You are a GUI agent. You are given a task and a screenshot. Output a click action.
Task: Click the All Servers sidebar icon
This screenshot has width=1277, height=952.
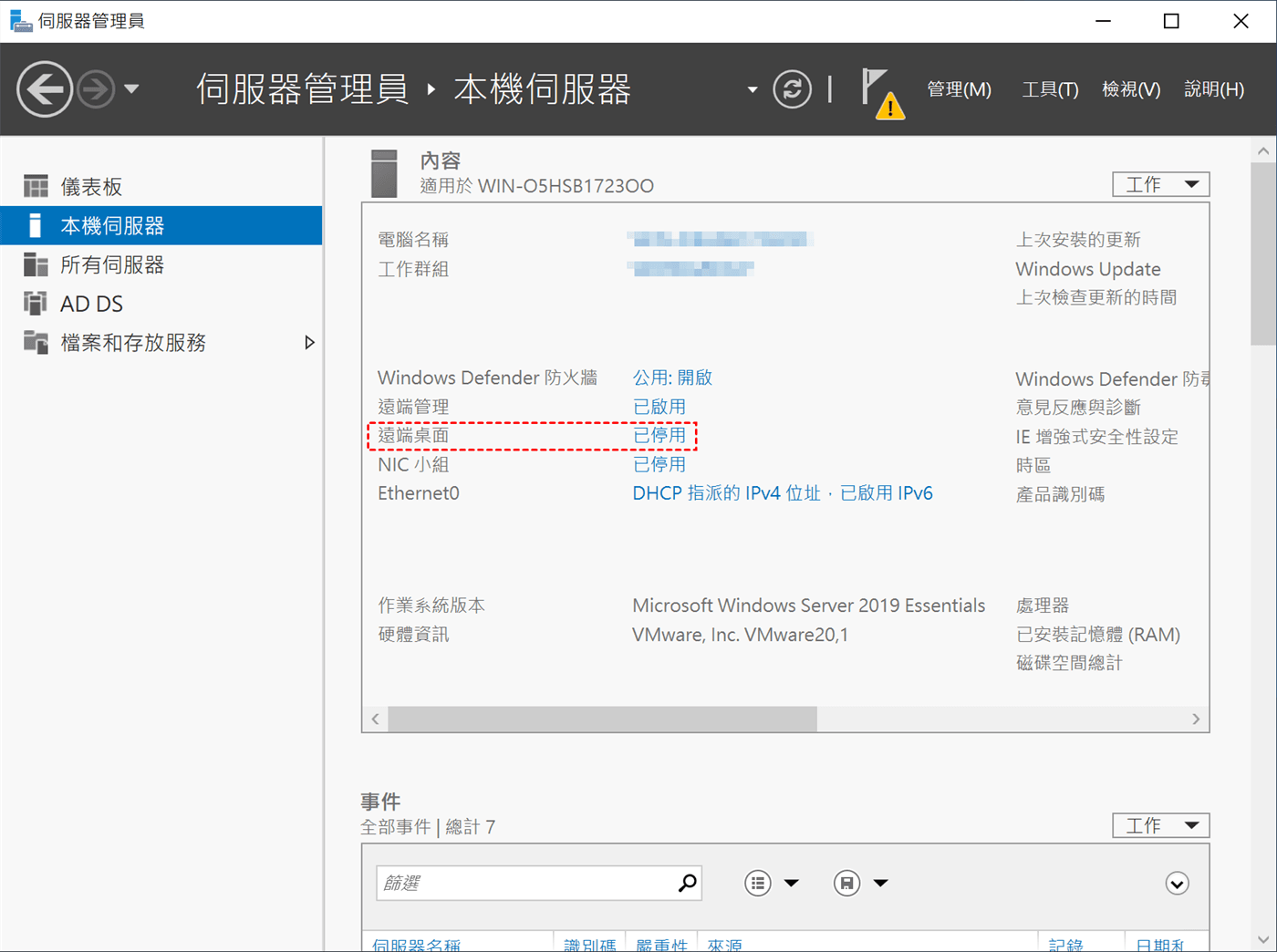coord(36,265)
